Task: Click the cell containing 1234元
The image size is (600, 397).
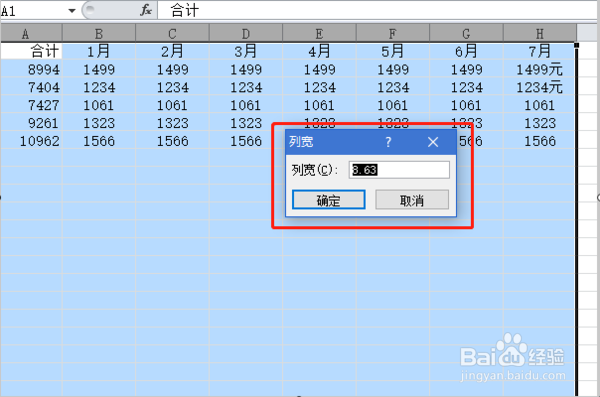Action: click(x=540, y=87)
